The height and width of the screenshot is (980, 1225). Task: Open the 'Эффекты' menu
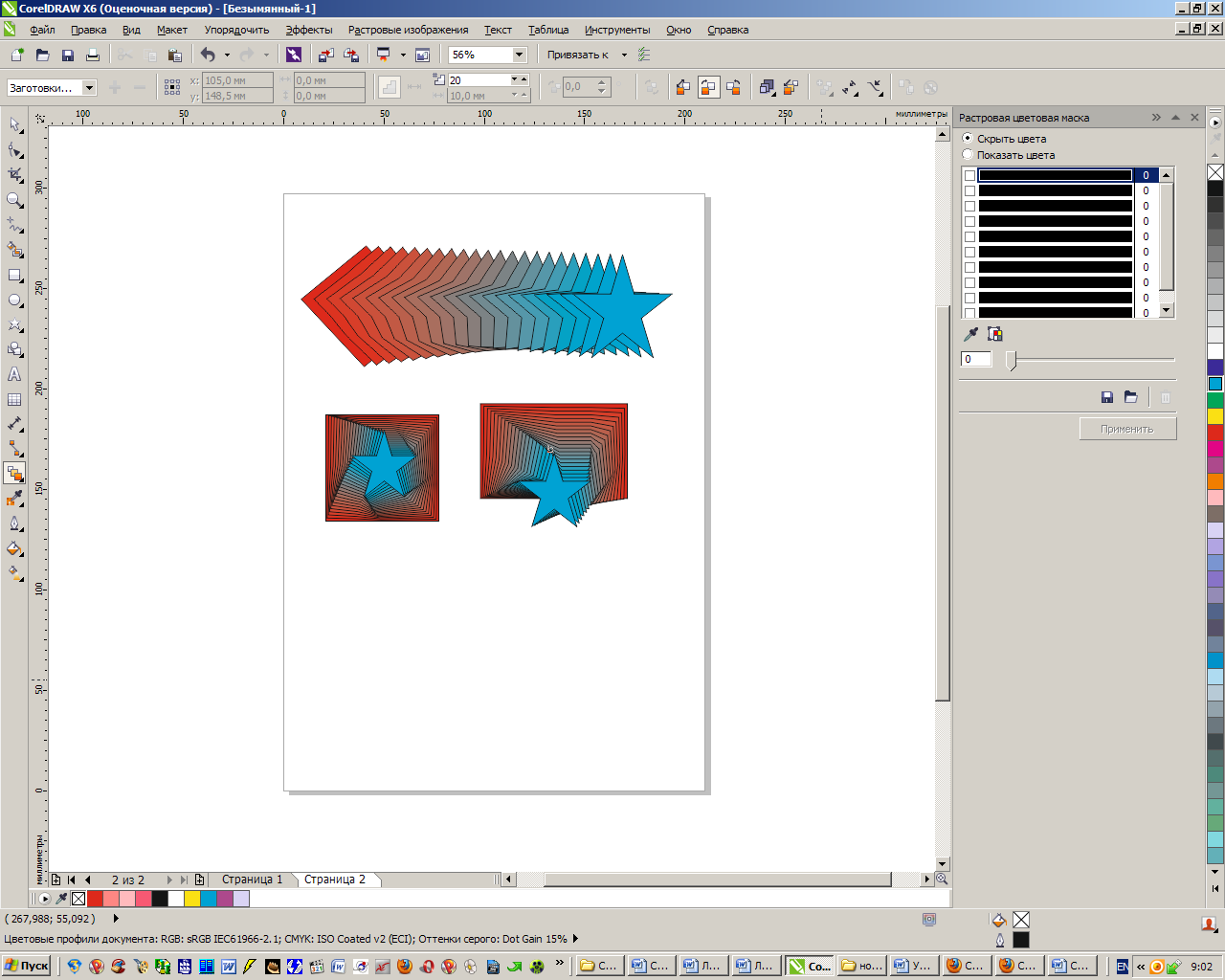[x=309, y=30]
